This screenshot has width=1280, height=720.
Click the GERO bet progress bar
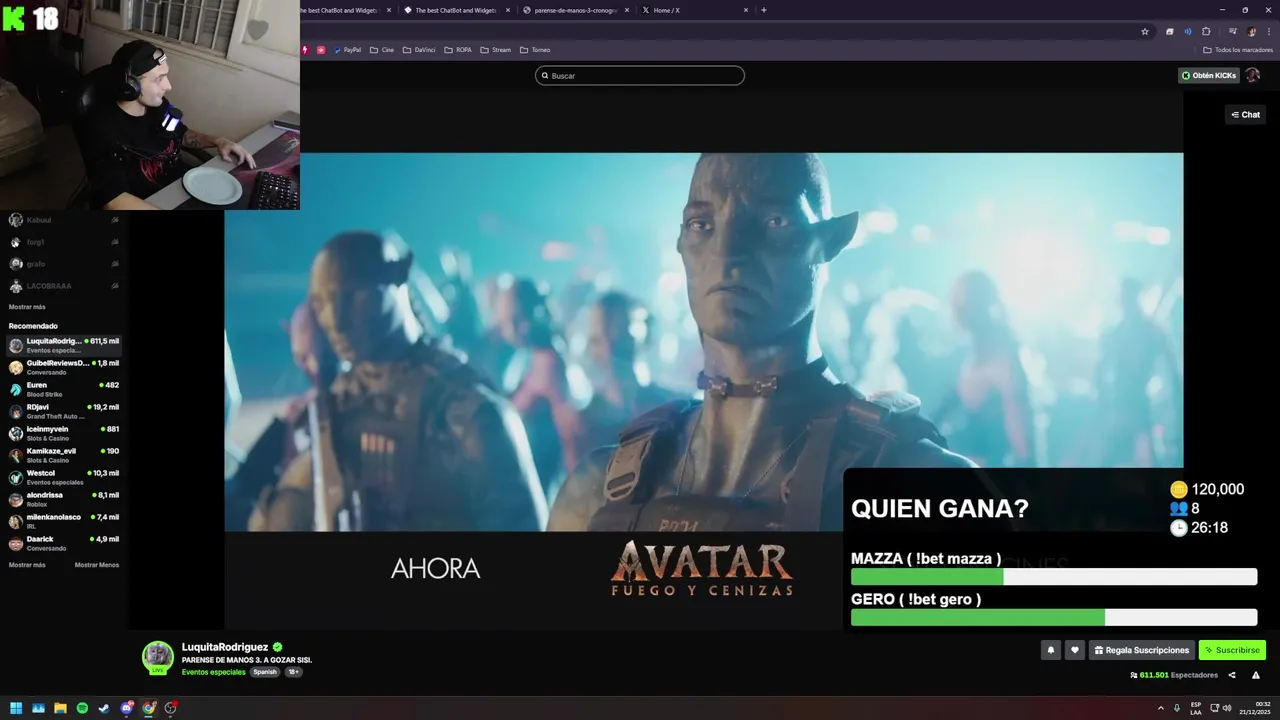[1054, 618]
